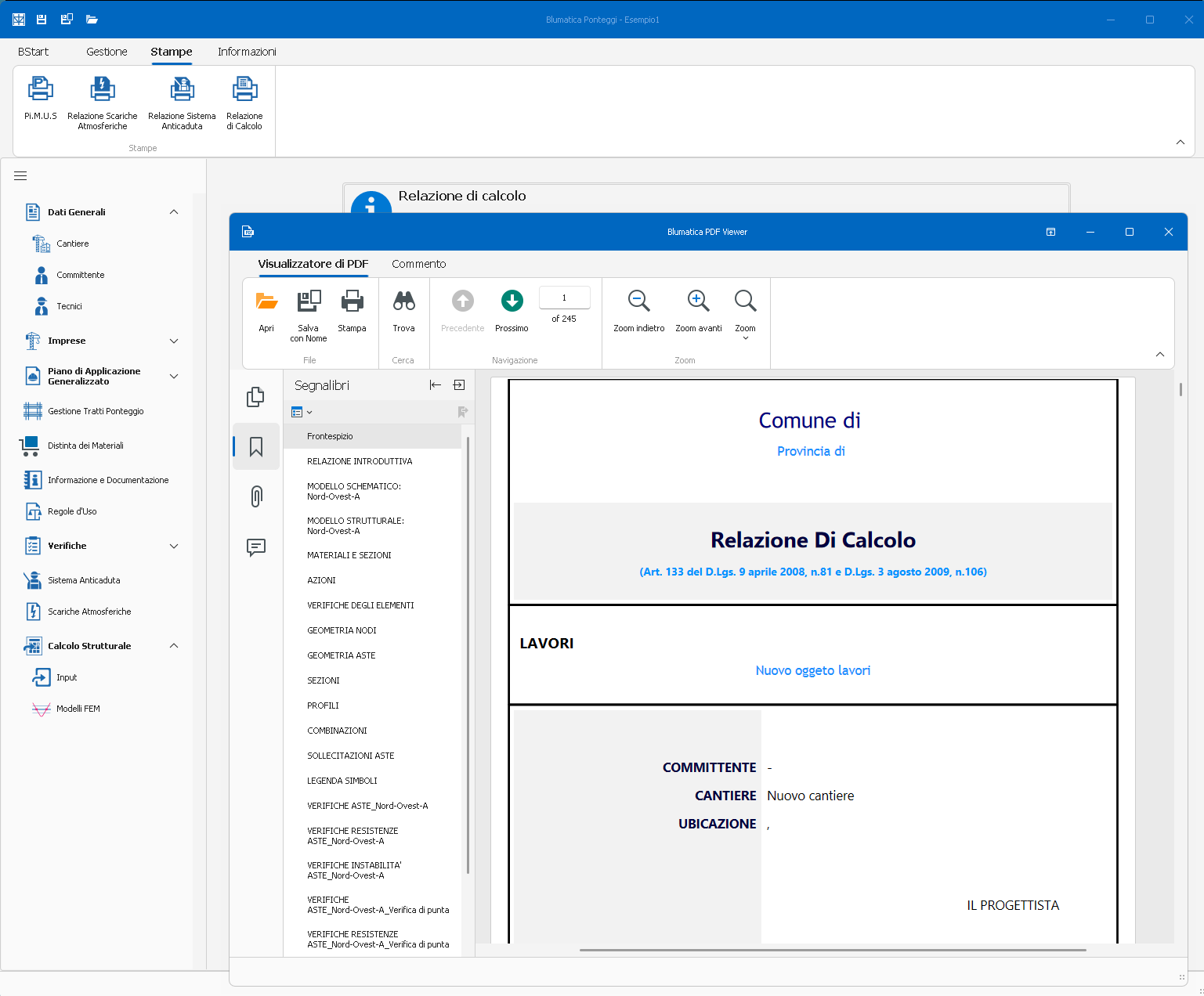The image size is (1204, 996).
Task: Click the PDF horizontal scrollbar
Action: (x=832, y=950)
